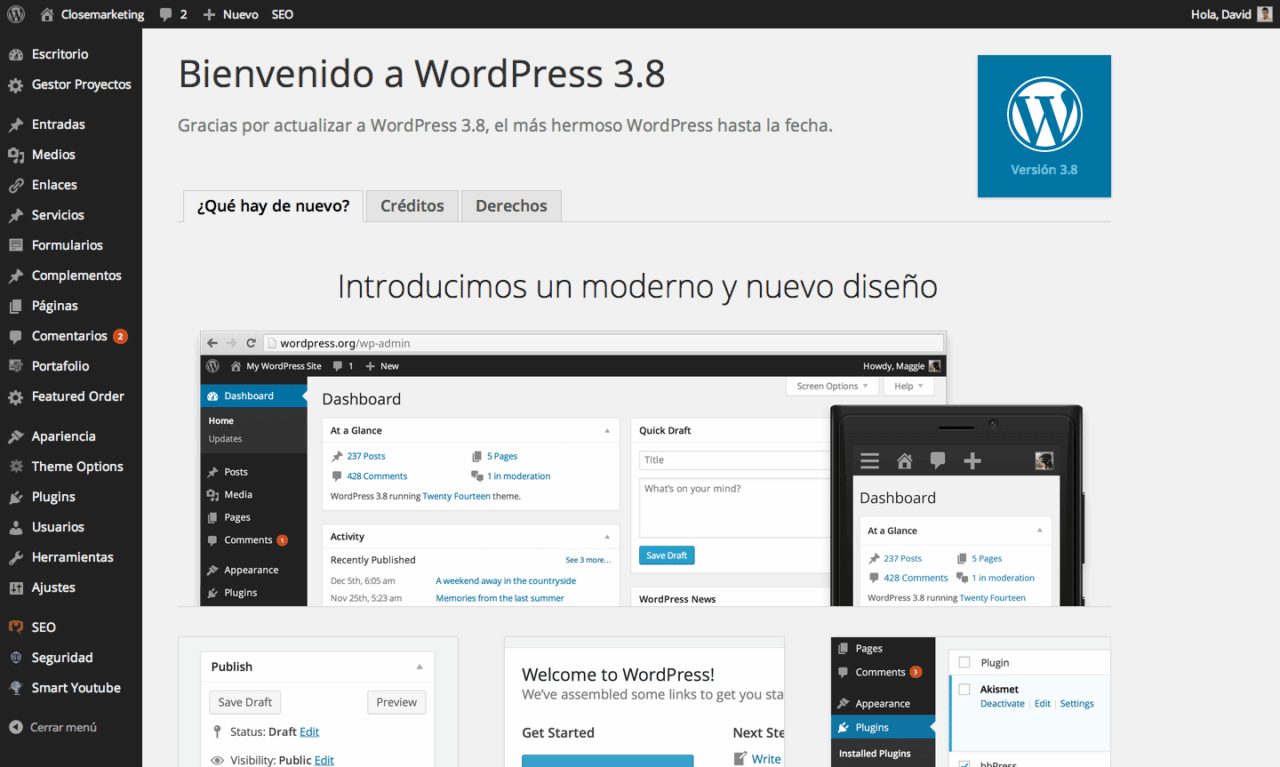Collapse the Publish box with its arrow

tap(420, 667)
